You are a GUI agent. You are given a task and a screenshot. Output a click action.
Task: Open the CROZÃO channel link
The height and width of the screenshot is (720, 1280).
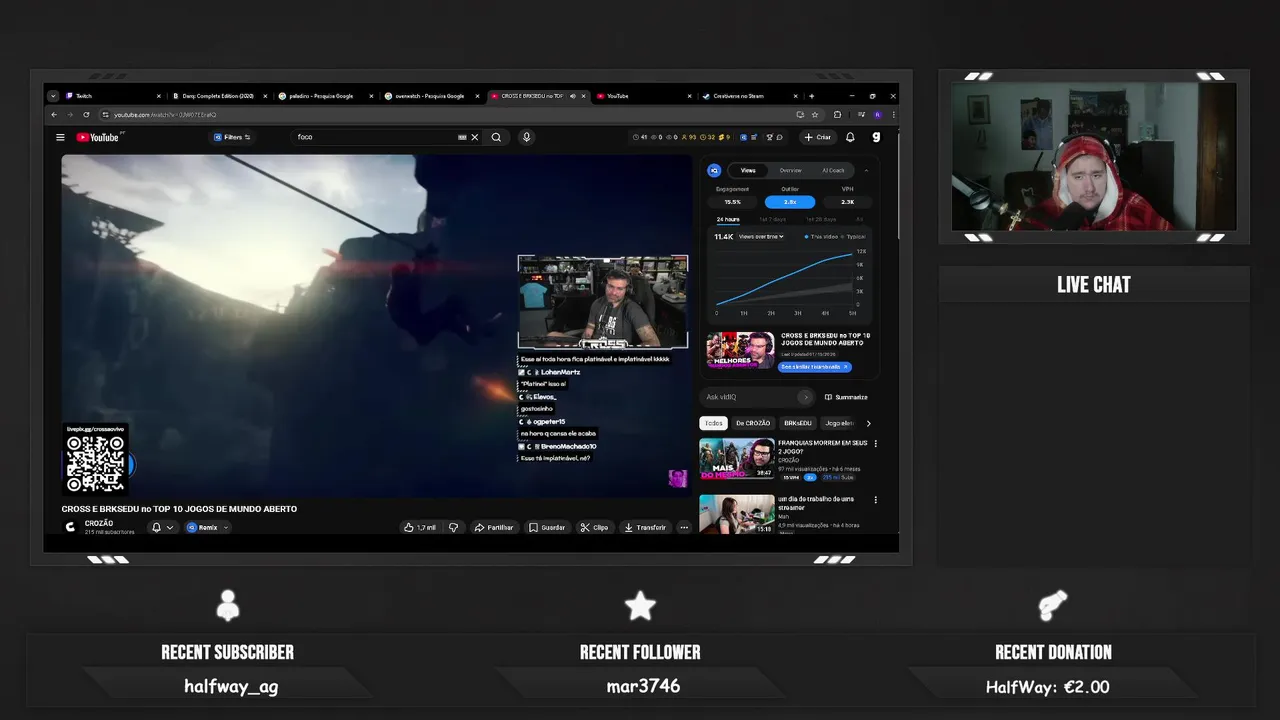(x=99, y=523)
